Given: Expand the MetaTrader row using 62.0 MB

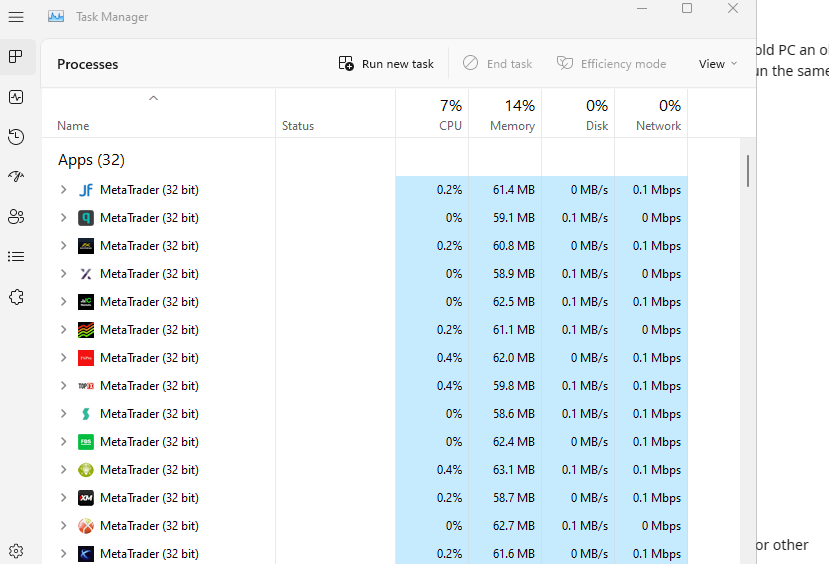Looking at the screenshot, I should [63, 358].
